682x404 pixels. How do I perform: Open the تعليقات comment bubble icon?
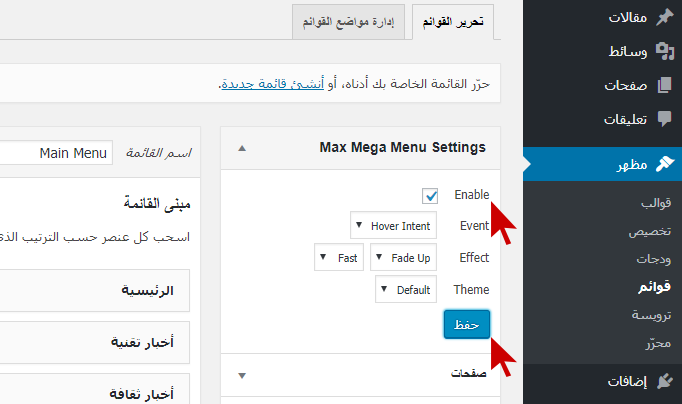pyautogui.click(x=665, y=119)
